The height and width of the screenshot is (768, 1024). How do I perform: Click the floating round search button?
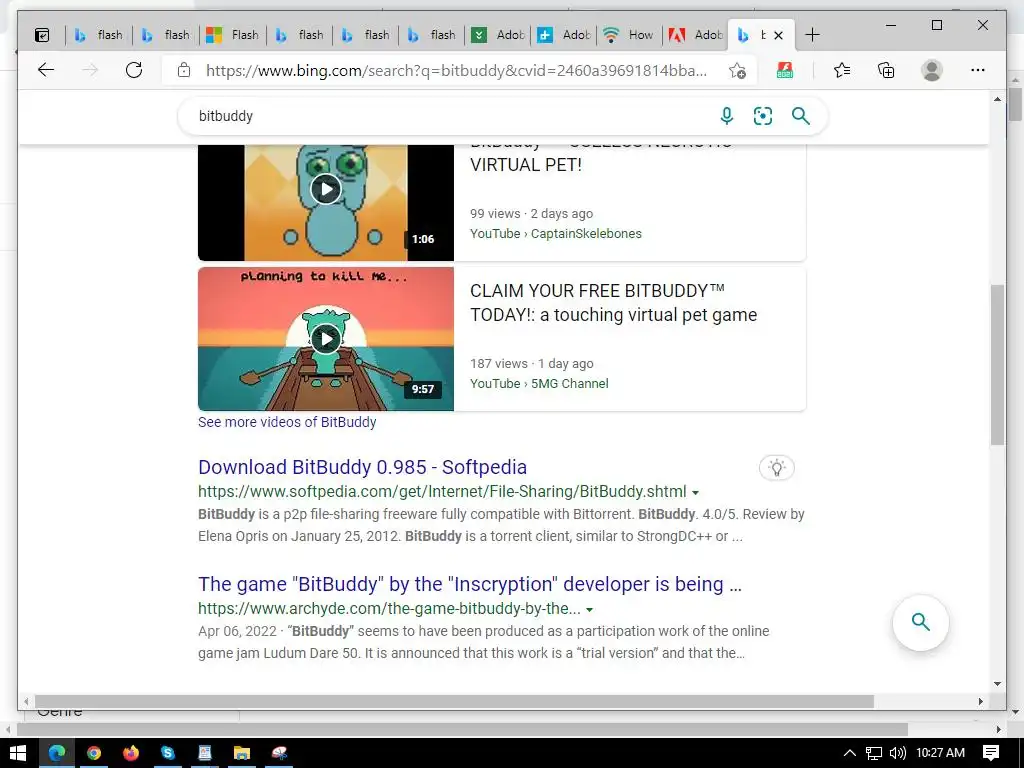coord(921,622)
